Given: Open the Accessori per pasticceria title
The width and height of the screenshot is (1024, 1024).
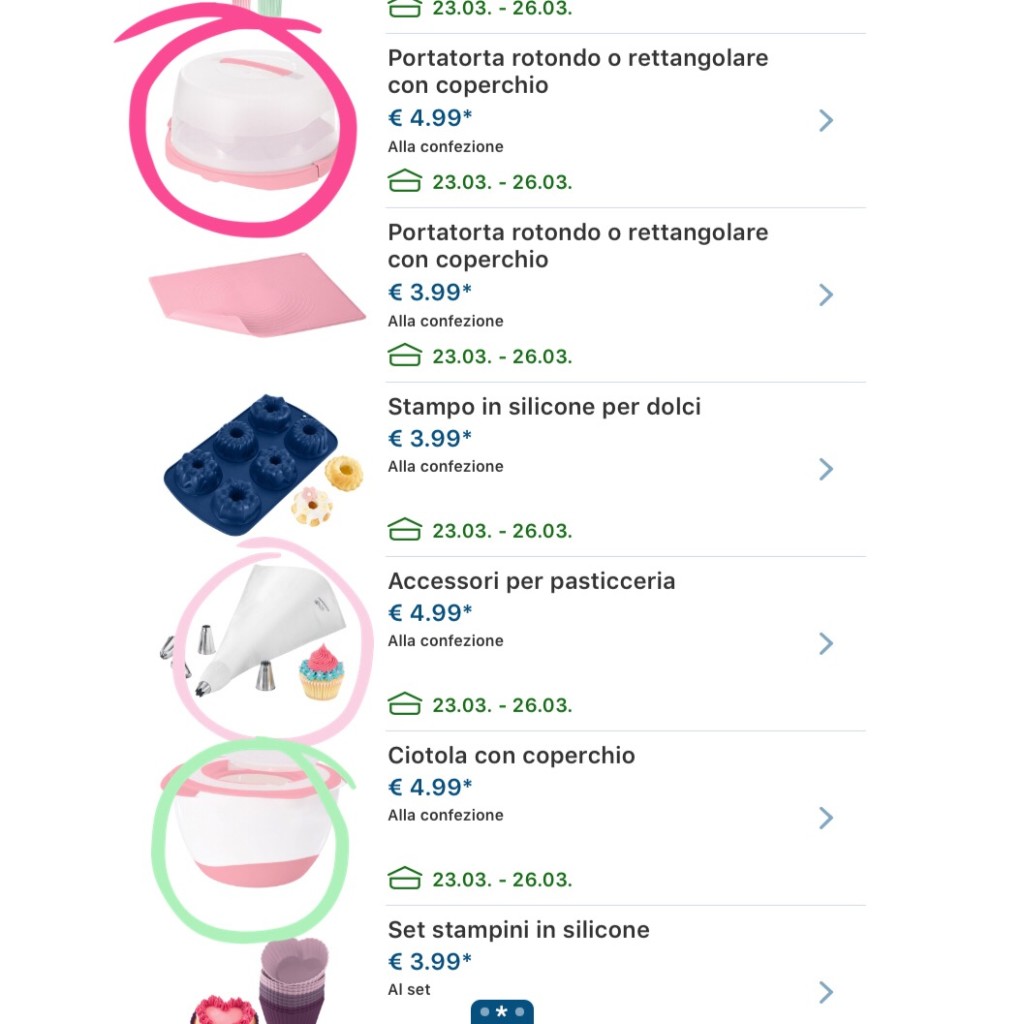Looking at the screenshot, I should [x=532, y=581].
